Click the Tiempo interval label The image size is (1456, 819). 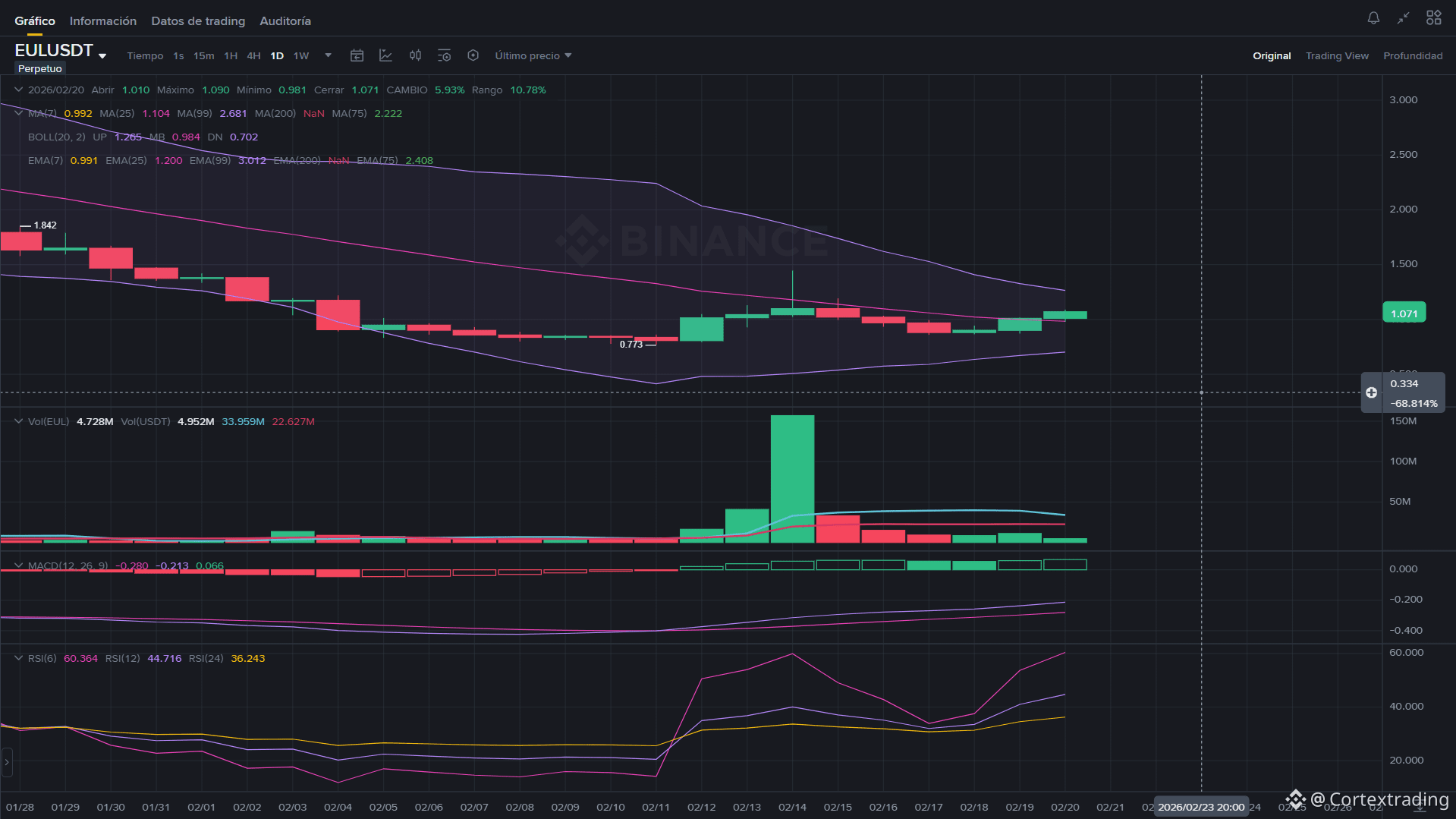pos(145,55)
